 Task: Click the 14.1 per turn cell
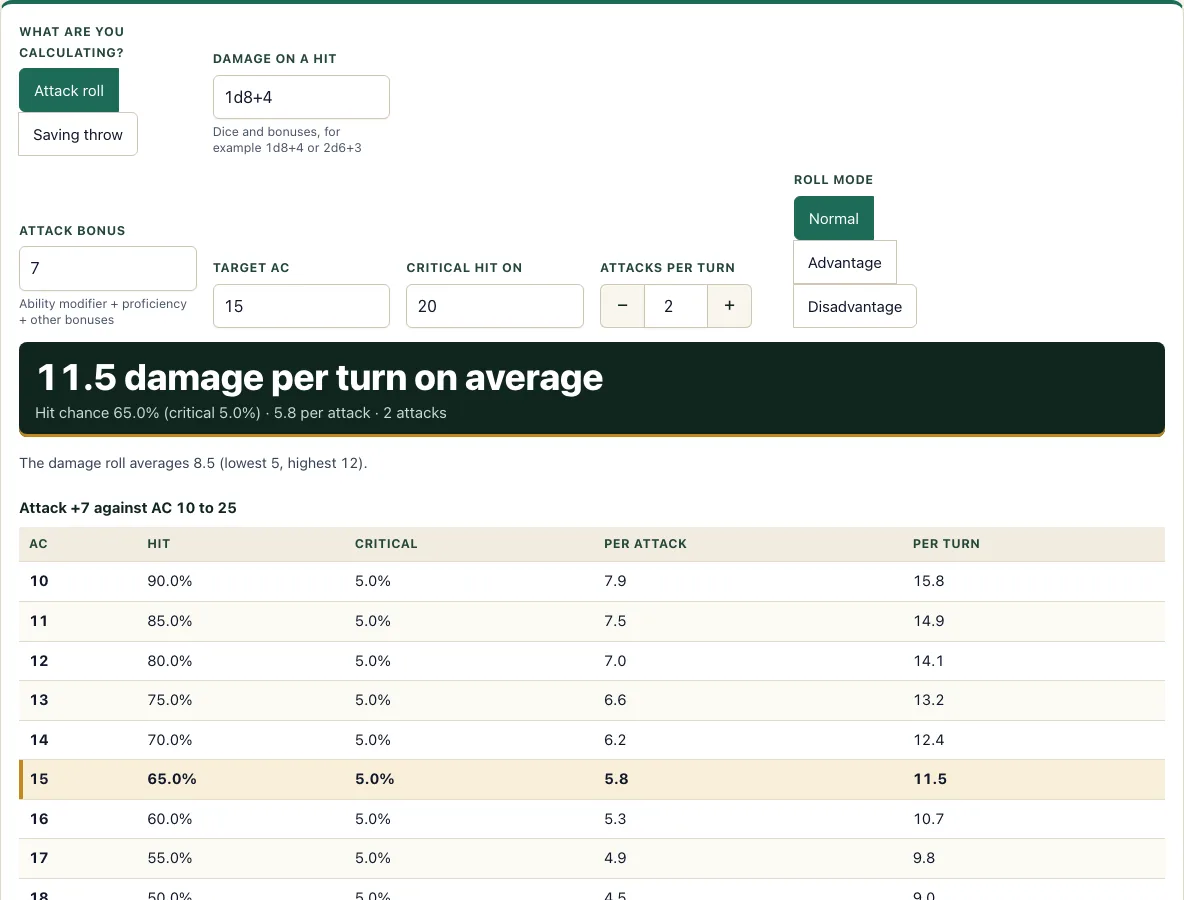(x=929, y=661)
